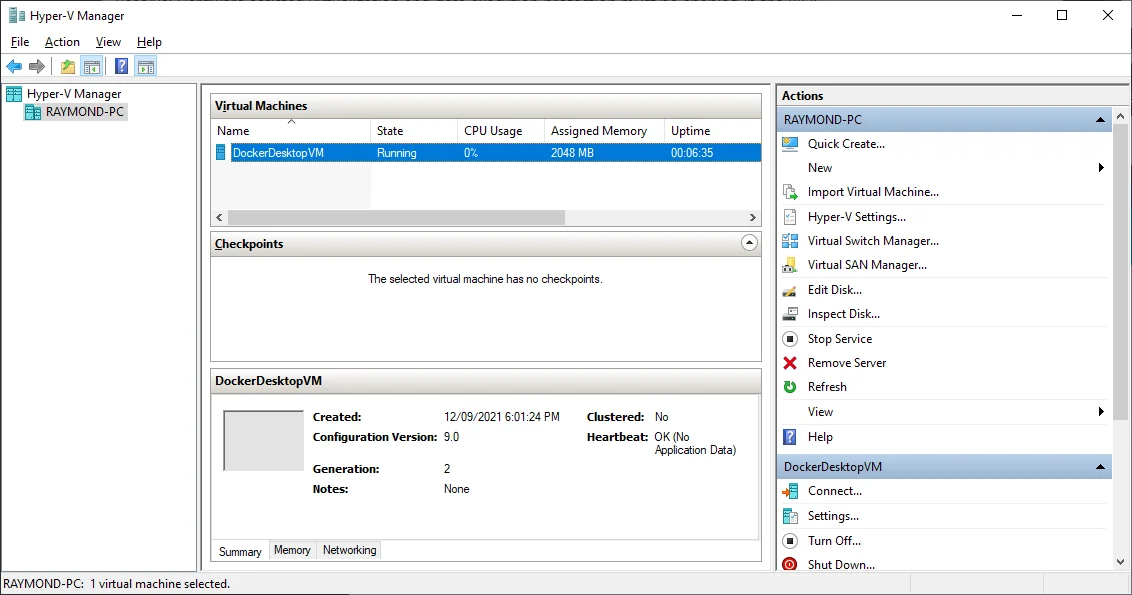This screenshot has width=1132, height=595.
Task: Click the Stop Service icon
Action: tap(790, 339)
